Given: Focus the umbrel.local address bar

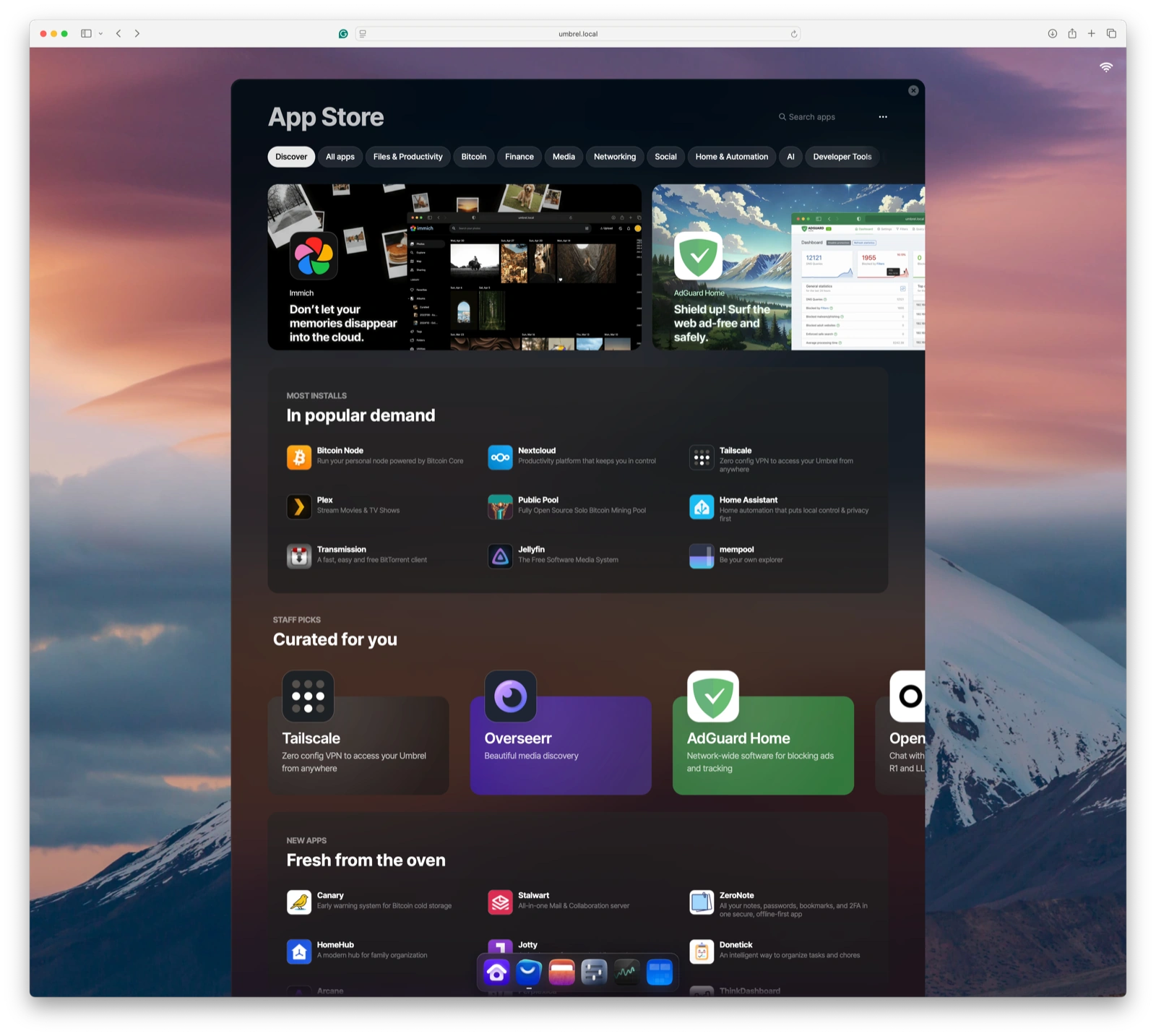Looking at the screenshot, I should (x=578, y=34).
